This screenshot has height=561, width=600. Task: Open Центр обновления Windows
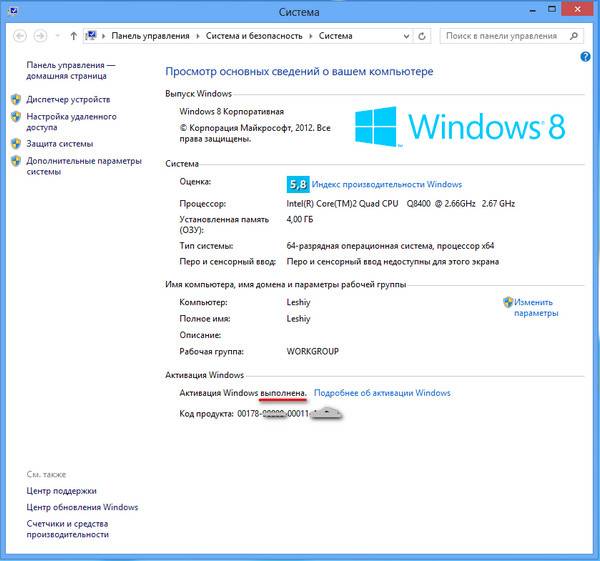click(82, 507)
